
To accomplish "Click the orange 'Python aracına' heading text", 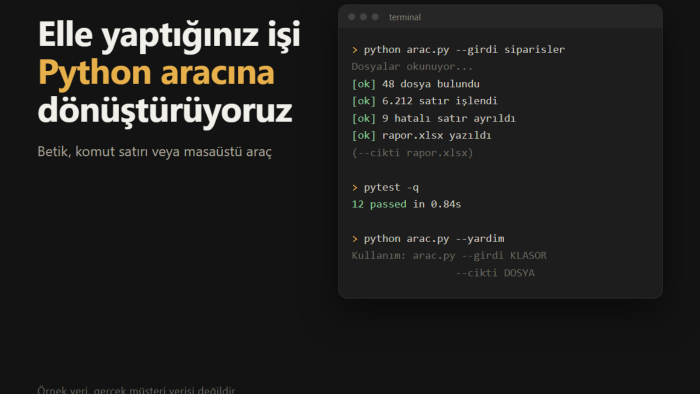I will [x=156, y=73].
